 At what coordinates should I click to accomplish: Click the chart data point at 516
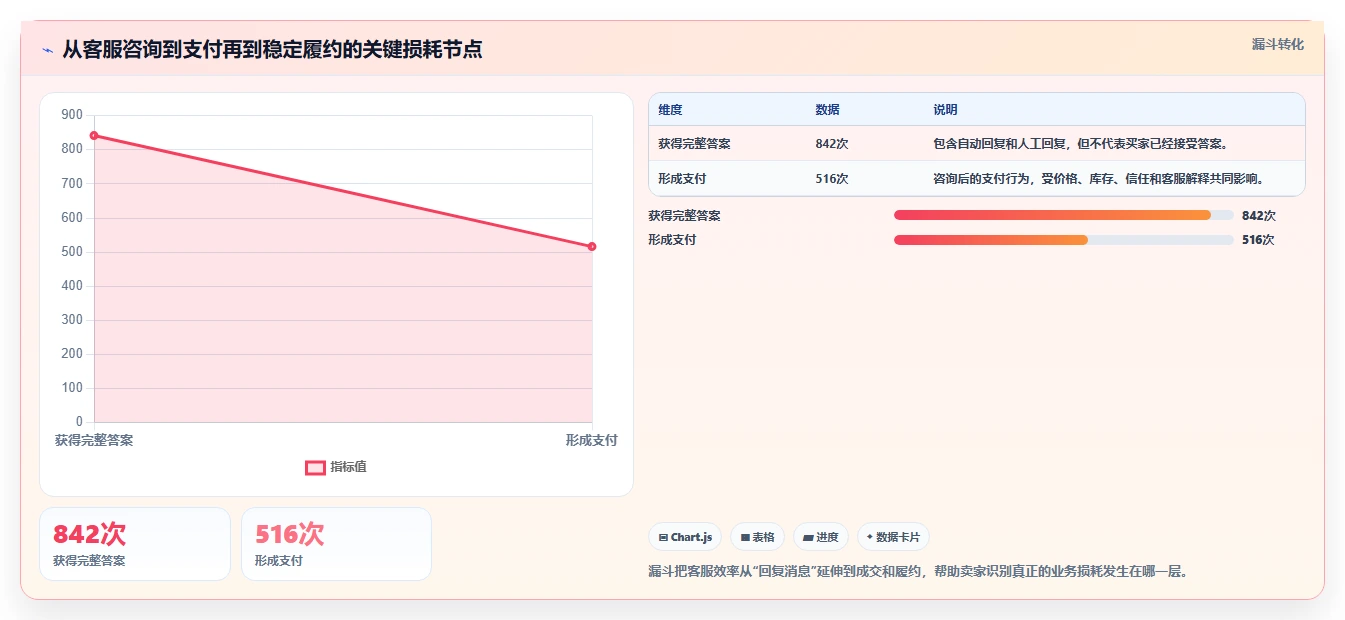592,246
